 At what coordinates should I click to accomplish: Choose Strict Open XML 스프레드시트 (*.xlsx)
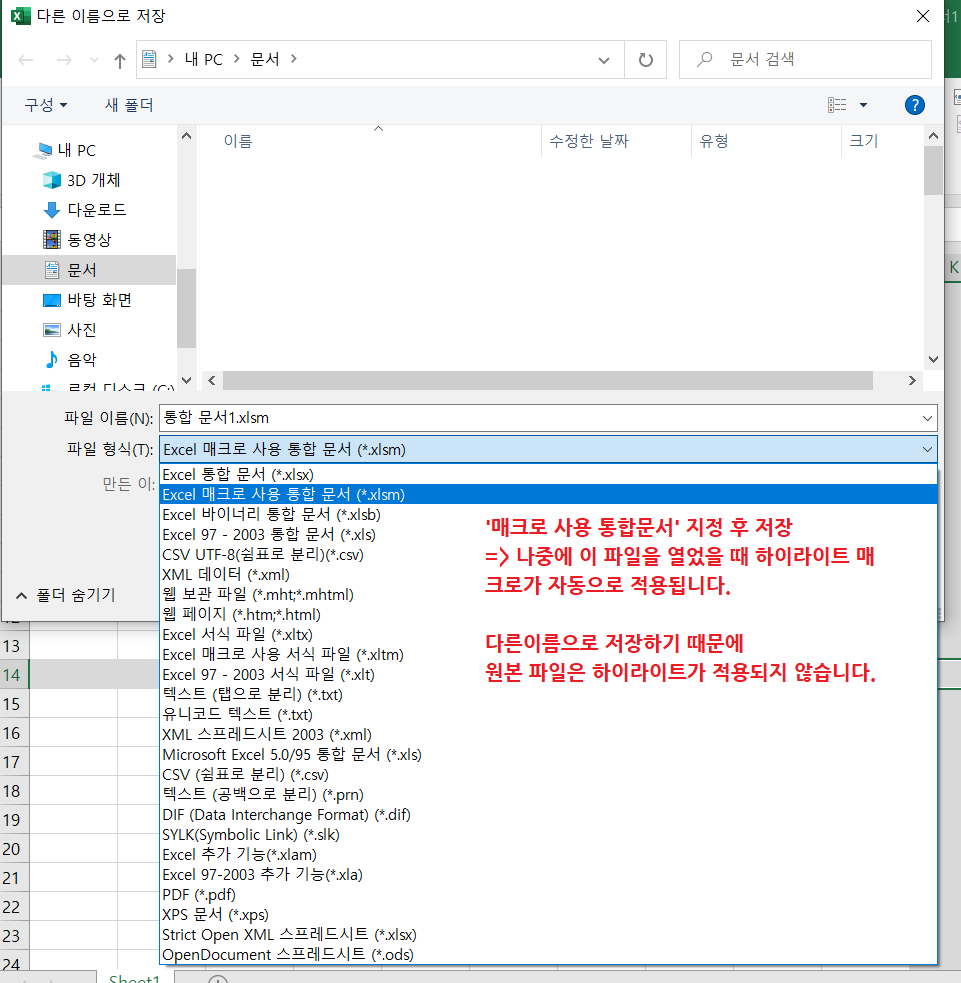[x=549, y=935]
